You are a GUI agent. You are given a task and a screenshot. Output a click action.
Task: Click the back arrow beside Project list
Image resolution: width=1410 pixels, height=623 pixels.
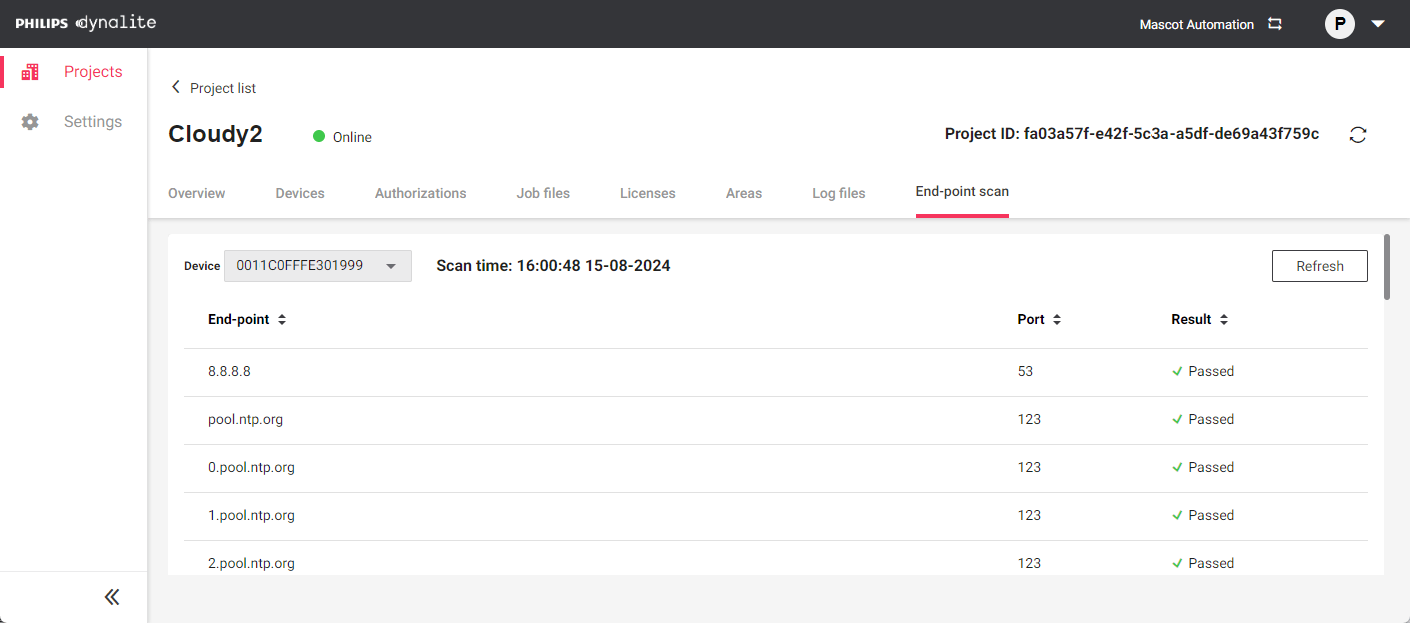click(x=176, y=88)
